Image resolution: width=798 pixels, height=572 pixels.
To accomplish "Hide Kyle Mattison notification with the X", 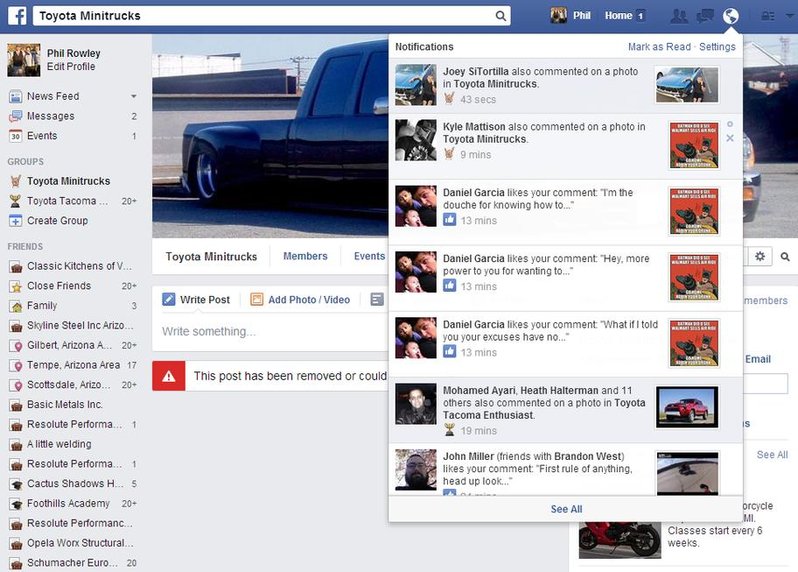I will [730, 138].
